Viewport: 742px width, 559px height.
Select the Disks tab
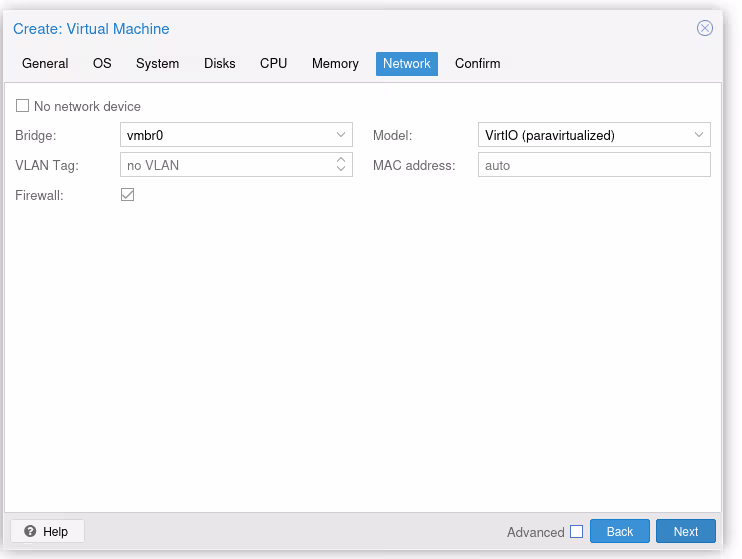219,63
